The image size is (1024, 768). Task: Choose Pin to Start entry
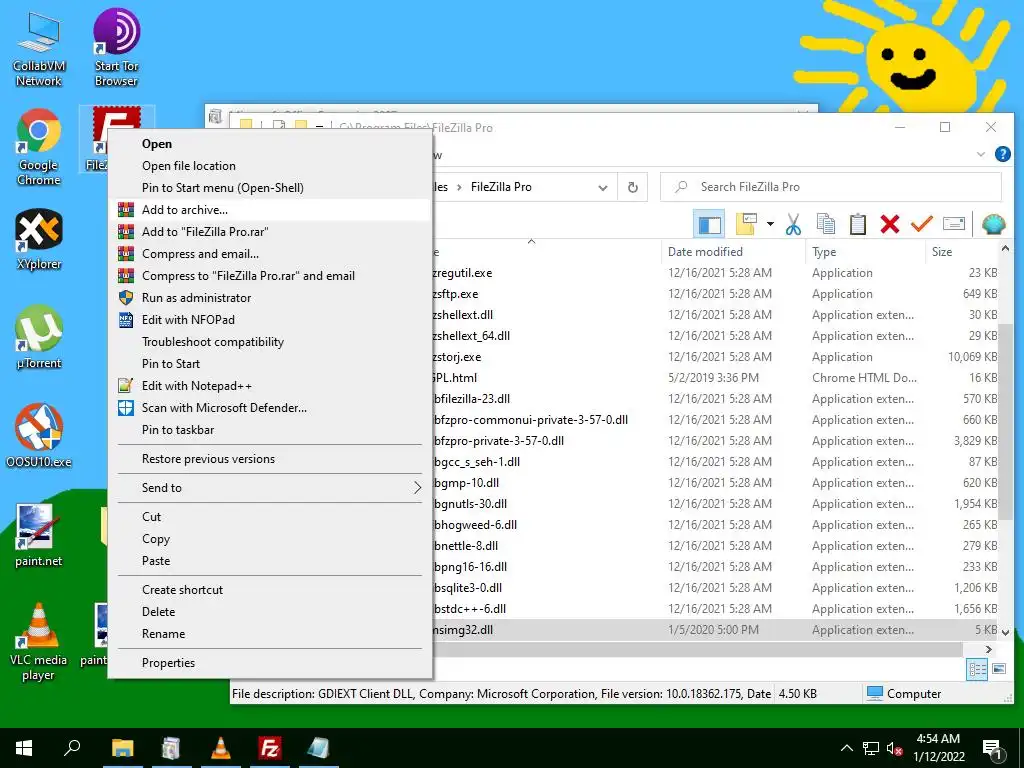[x=270, y=364]
